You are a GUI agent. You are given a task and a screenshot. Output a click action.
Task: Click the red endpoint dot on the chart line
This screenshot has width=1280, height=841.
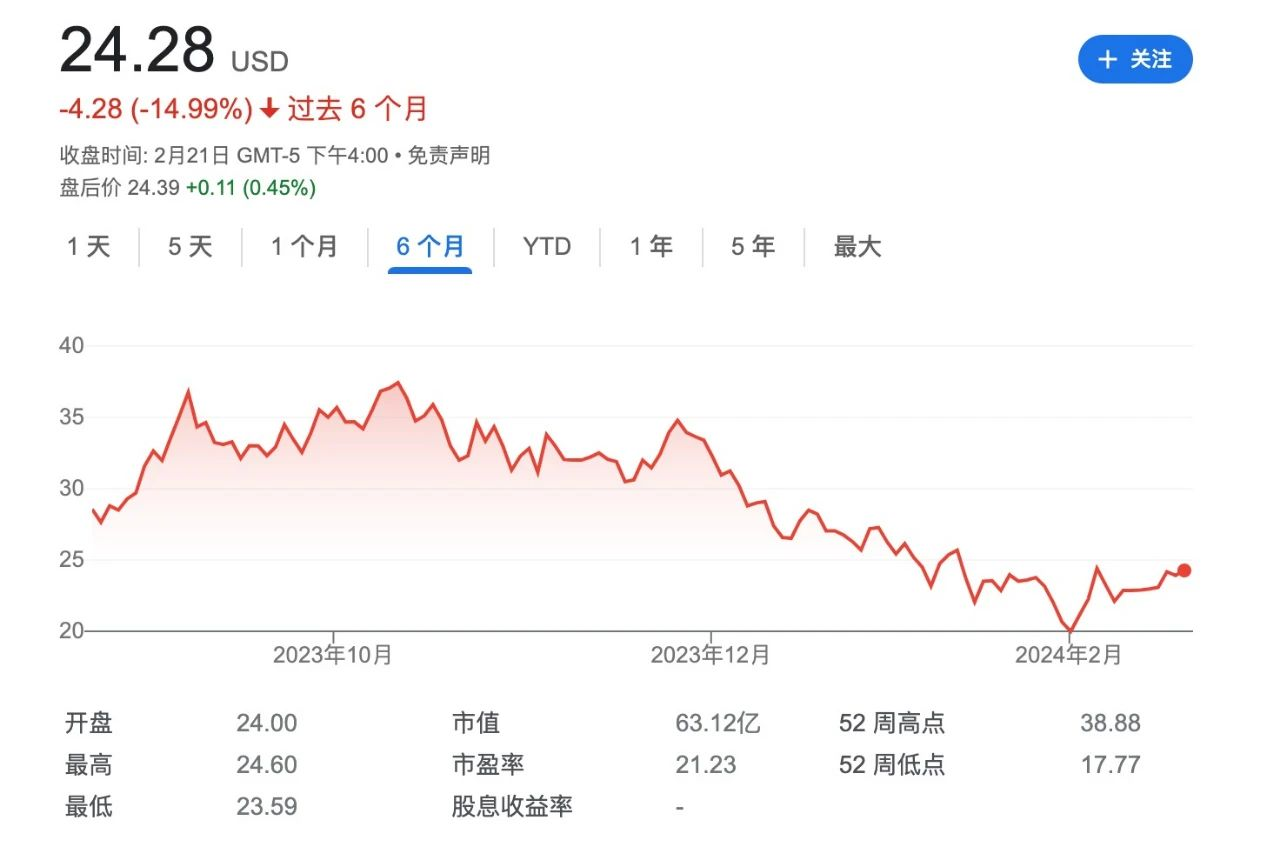(1184, 570)
